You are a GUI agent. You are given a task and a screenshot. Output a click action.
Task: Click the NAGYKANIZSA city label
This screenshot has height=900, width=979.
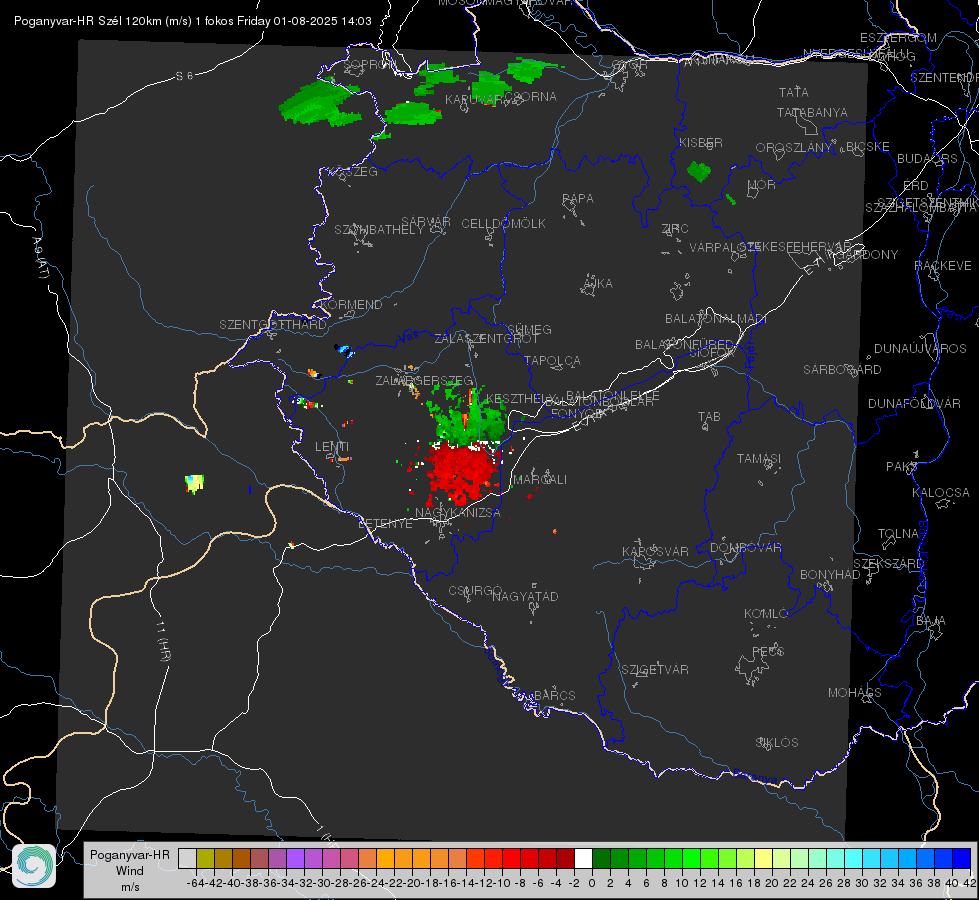pyautogui.click(x=458, y=512)
